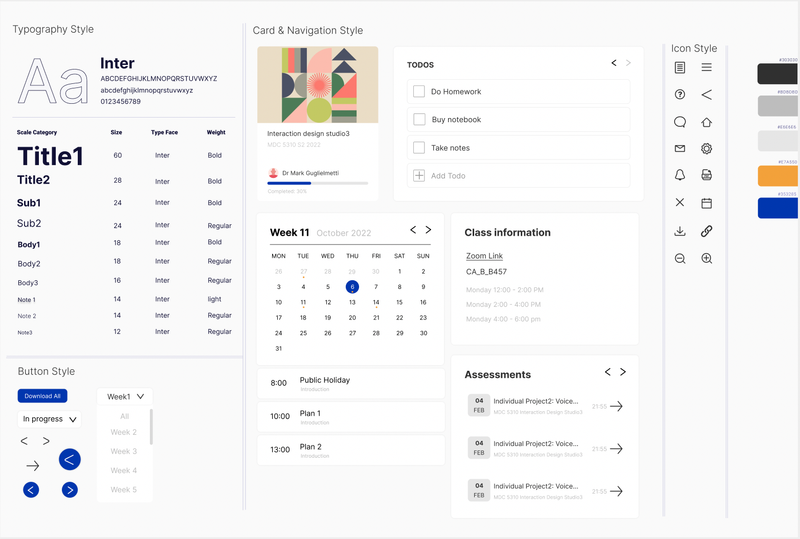
Task: Click plain left chevron in Button Style
Action: [24, 441]
